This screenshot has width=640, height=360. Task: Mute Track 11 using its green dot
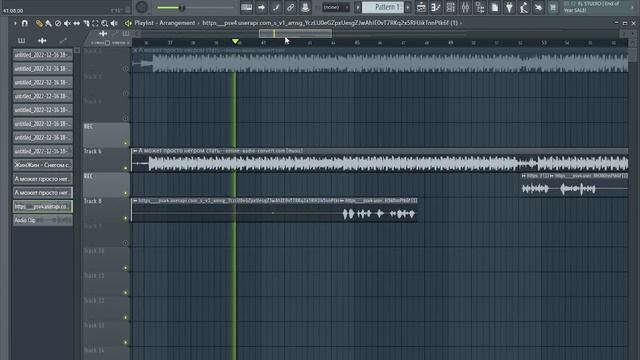click(126, 293)
